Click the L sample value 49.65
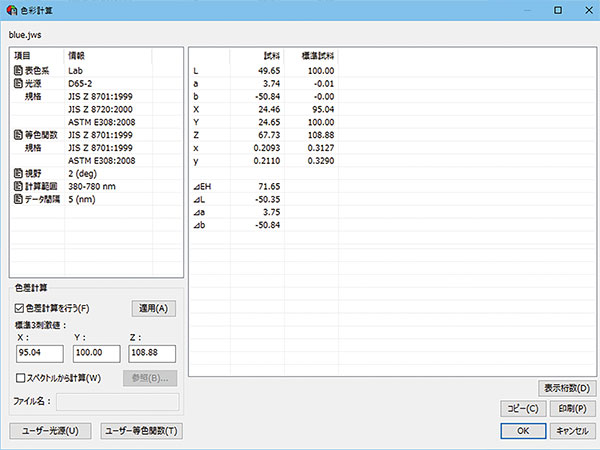Screen dimensions: 600x450 coord(269,71)
